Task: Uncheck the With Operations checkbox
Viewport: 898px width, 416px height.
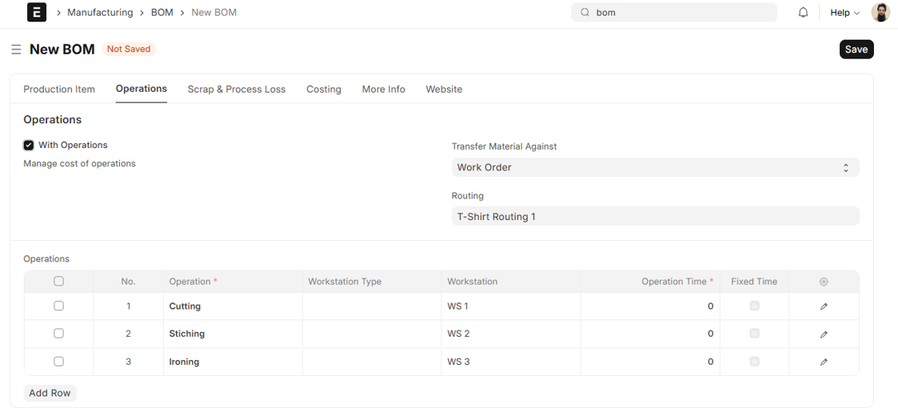Action: (x=29, y=145)
